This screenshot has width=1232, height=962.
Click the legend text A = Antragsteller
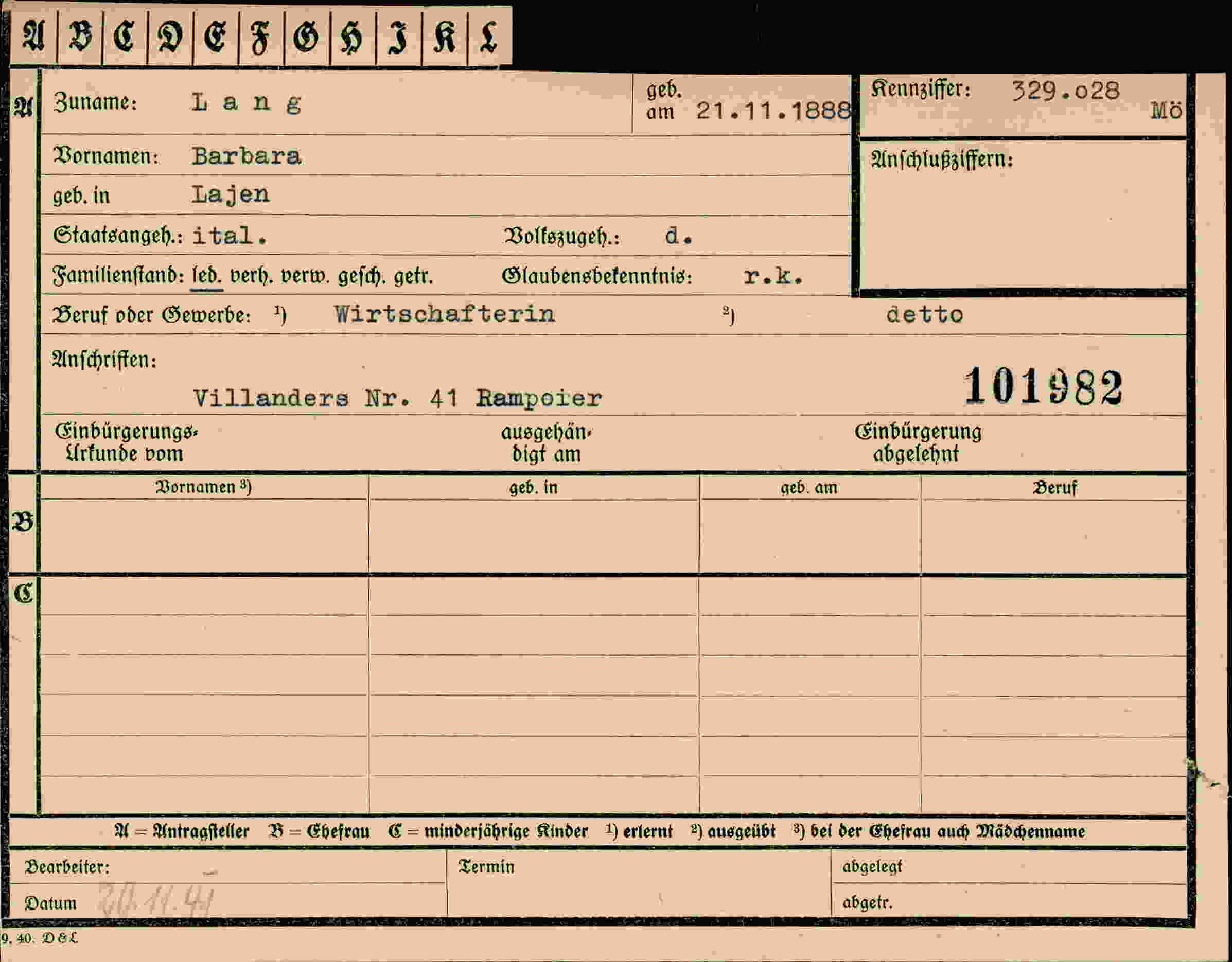click(181, 831)
